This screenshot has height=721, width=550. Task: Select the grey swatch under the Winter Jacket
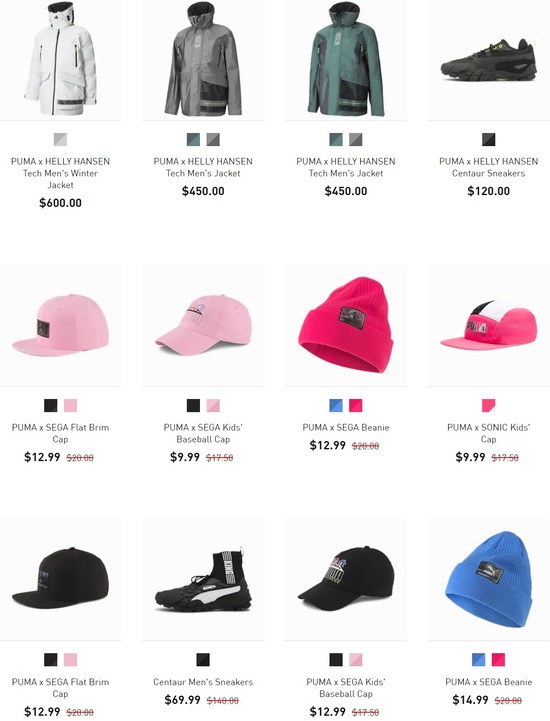pos(60,139)
